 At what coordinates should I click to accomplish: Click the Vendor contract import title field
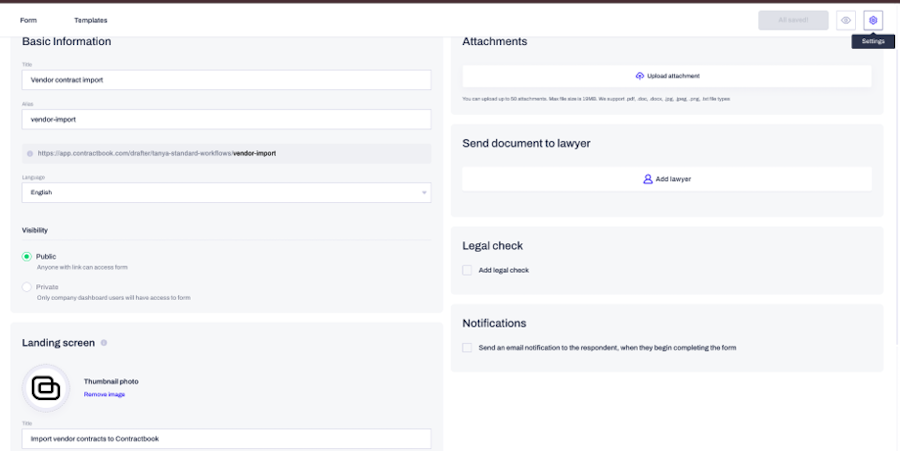click(226, 80)
